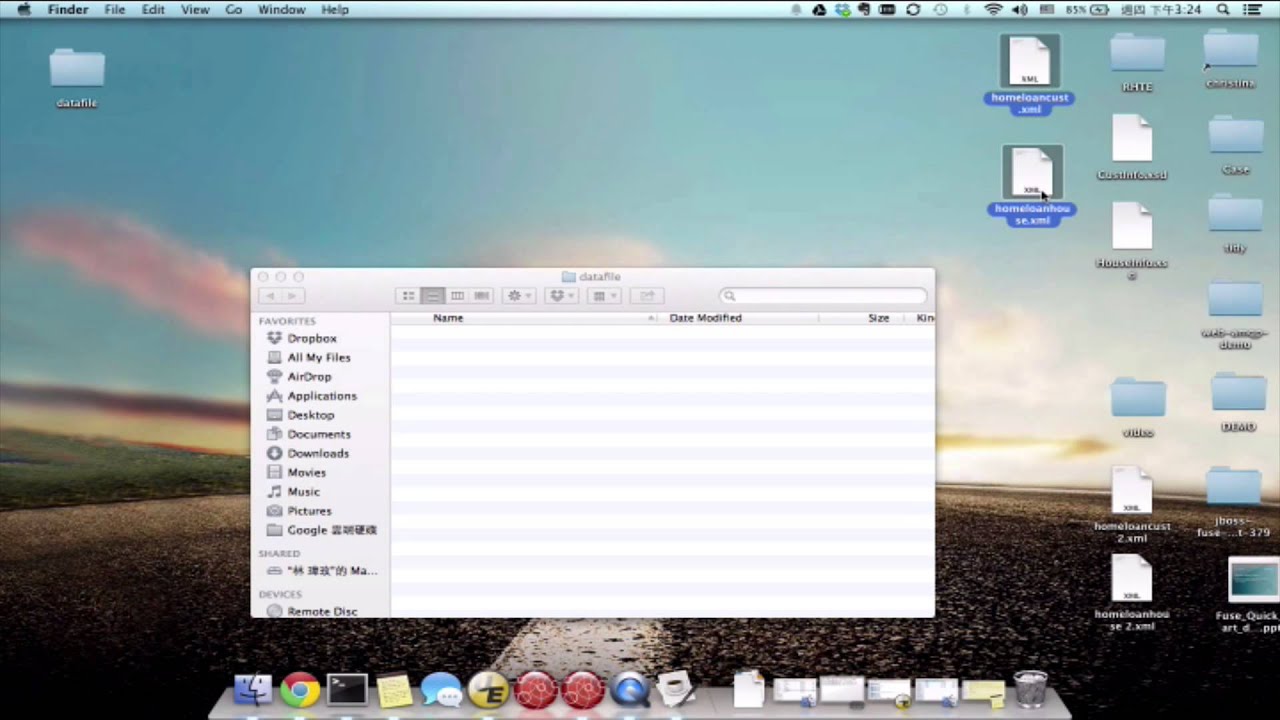The image size is (1280, 720).
Task: Select the homeloancust 2.xml desktop file
Action: [x=1132, y=505]
